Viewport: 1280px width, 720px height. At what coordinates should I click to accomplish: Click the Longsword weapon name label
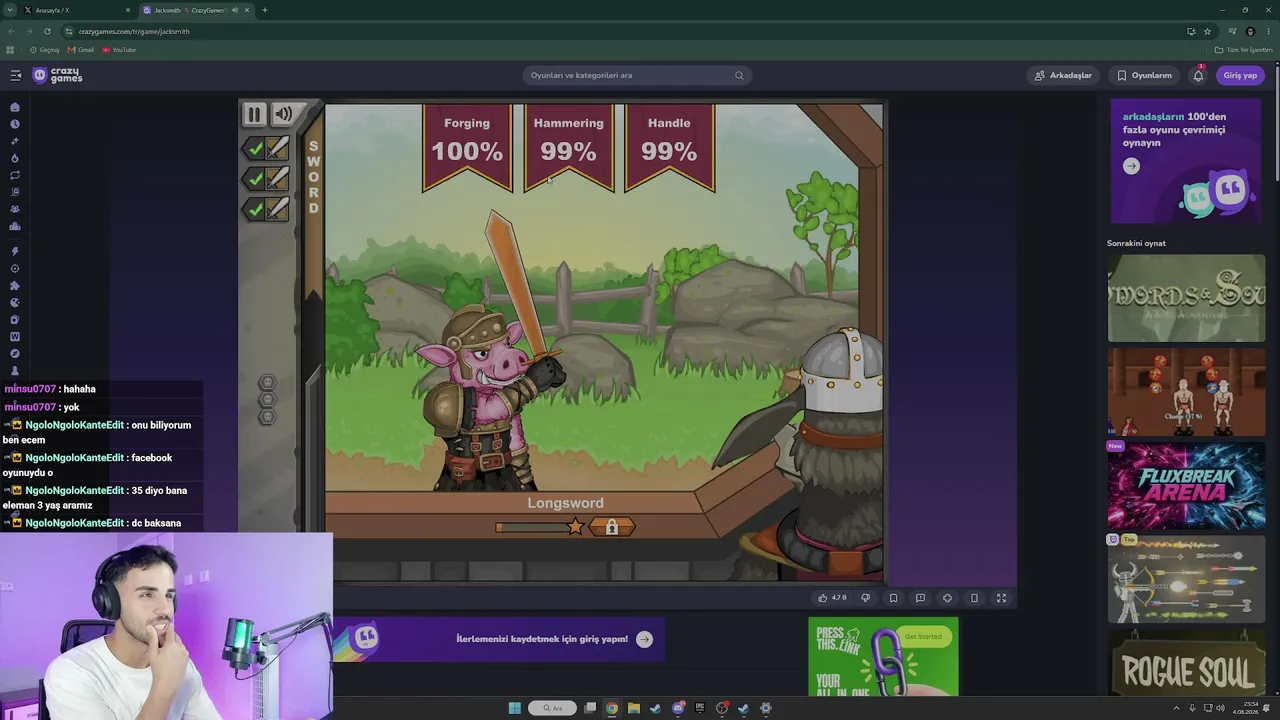[566, 503]
